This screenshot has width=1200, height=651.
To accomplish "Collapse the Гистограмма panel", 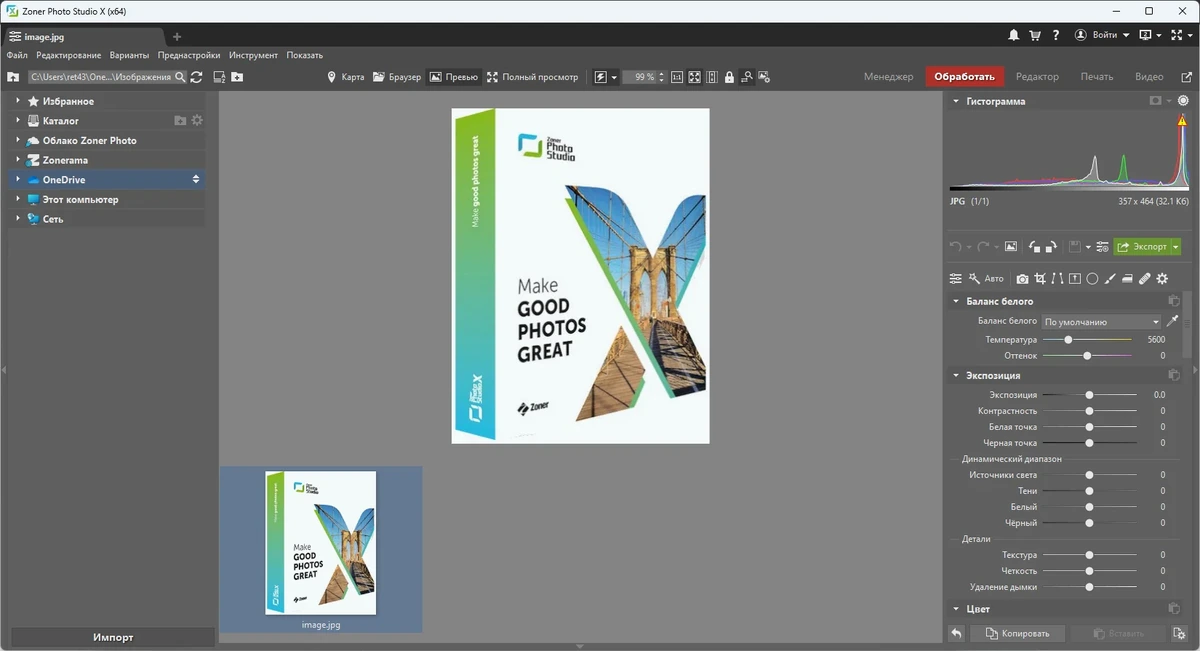I will coord(956,101).
